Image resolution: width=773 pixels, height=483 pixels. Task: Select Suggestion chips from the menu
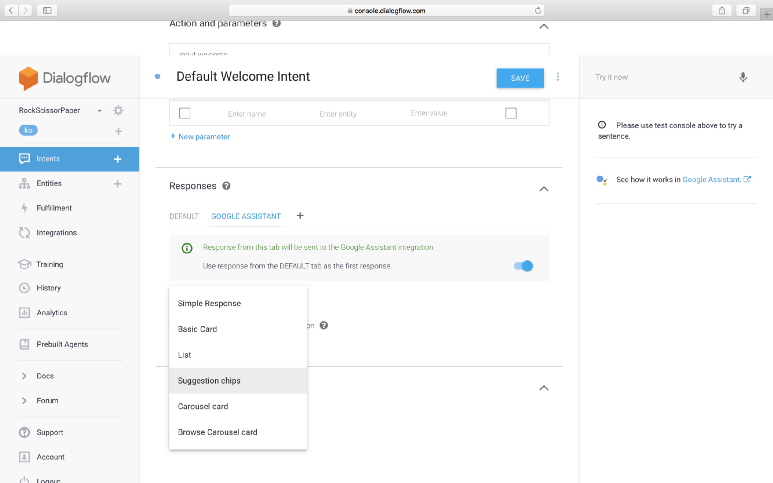point(209,380)
